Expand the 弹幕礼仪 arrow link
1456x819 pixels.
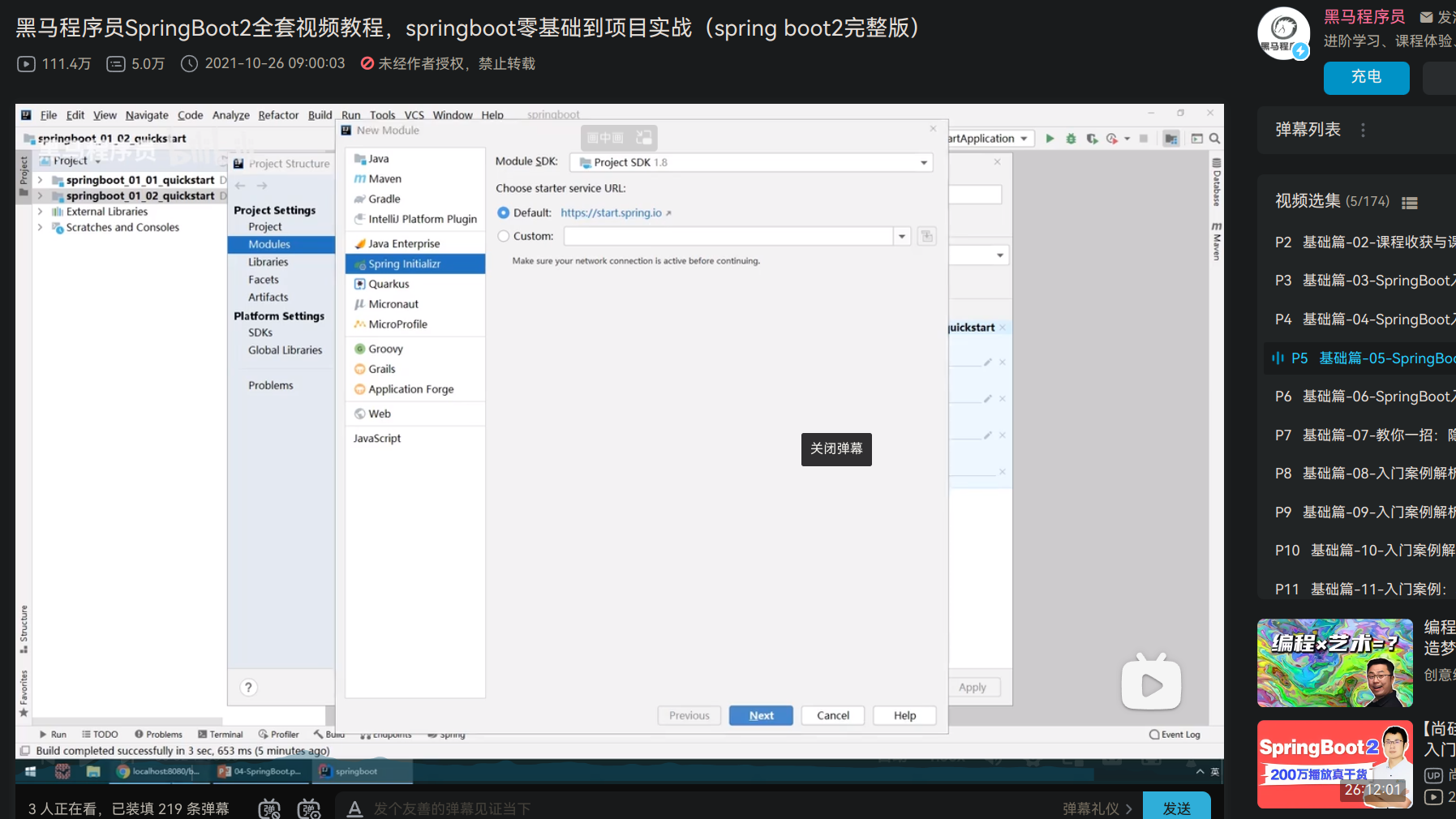(1097, 808)
